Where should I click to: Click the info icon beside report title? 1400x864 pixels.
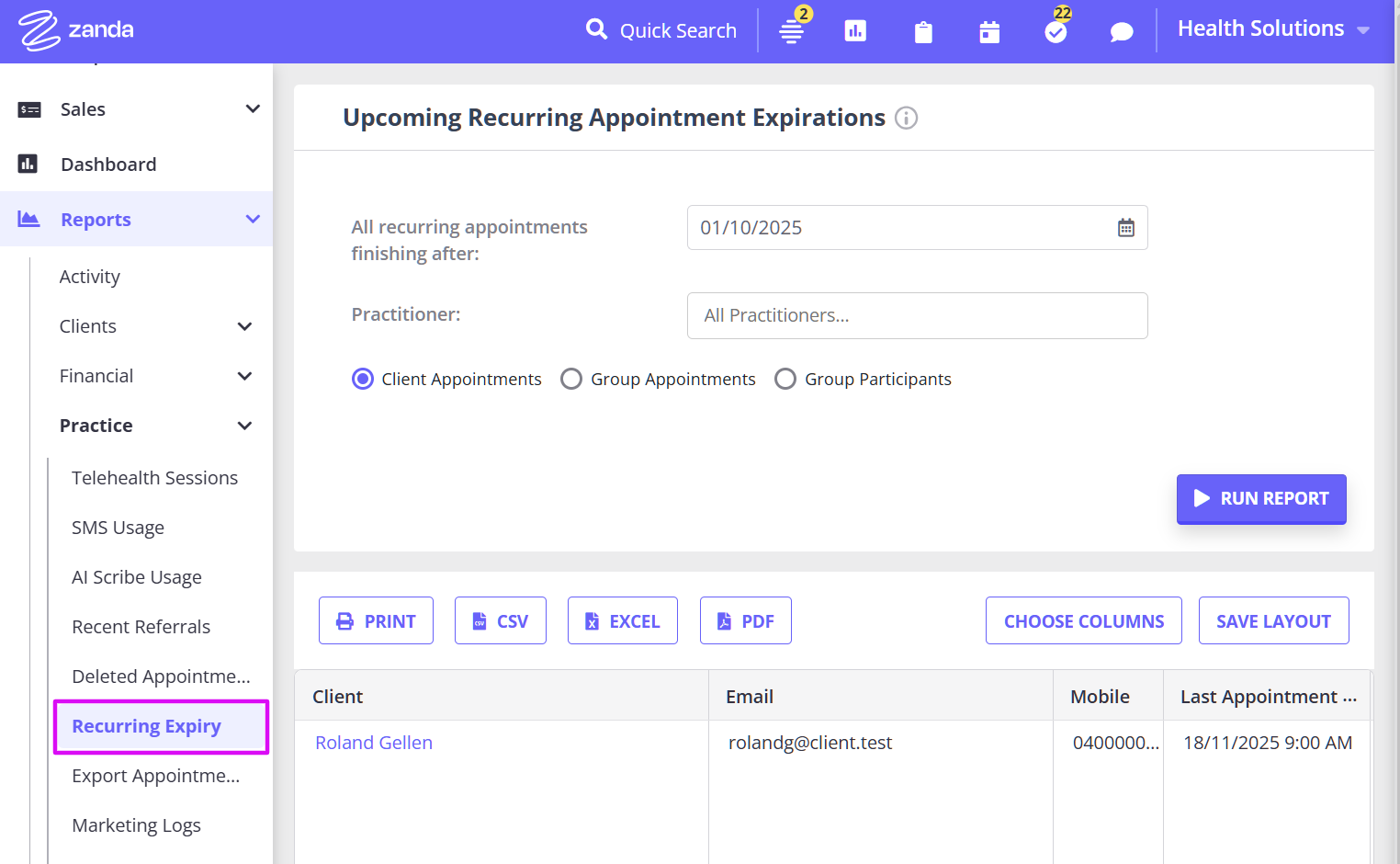pyautogui.click(x=906, y=119)
